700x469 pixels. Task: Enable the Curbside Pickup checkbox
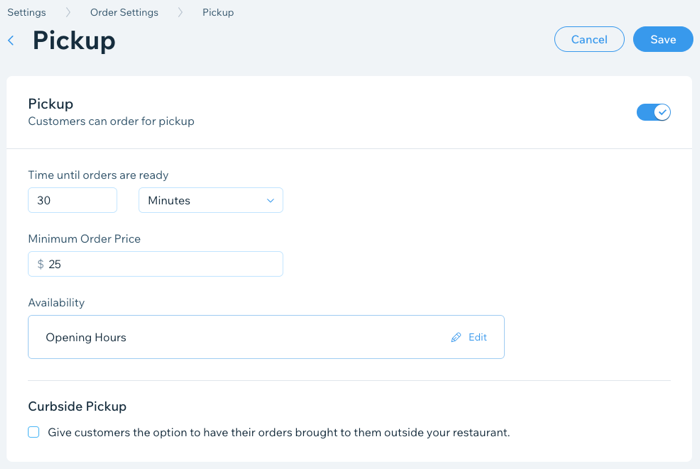tap(34, 433)
